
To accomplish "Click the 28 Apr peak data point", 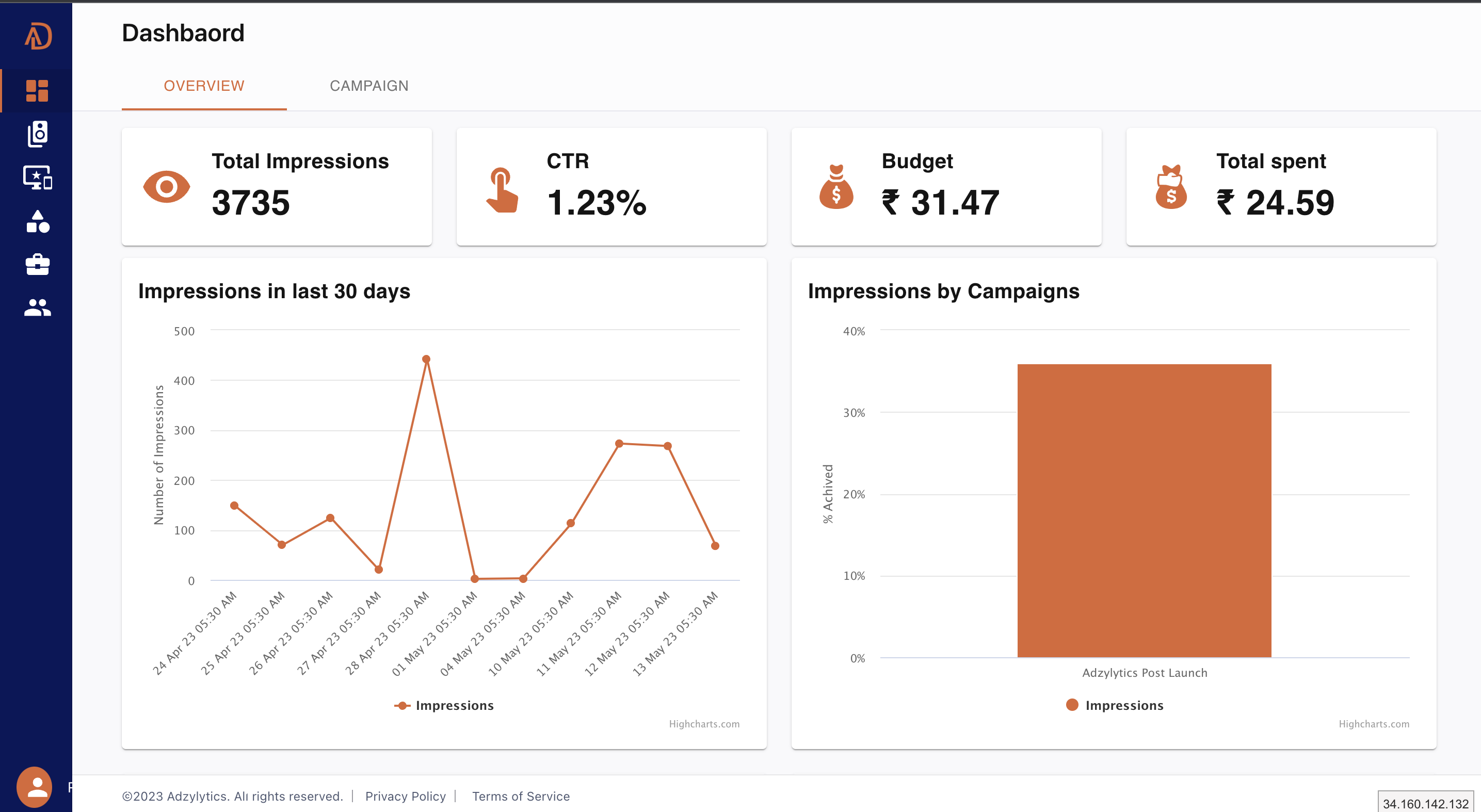I will [x=426, y=359].
